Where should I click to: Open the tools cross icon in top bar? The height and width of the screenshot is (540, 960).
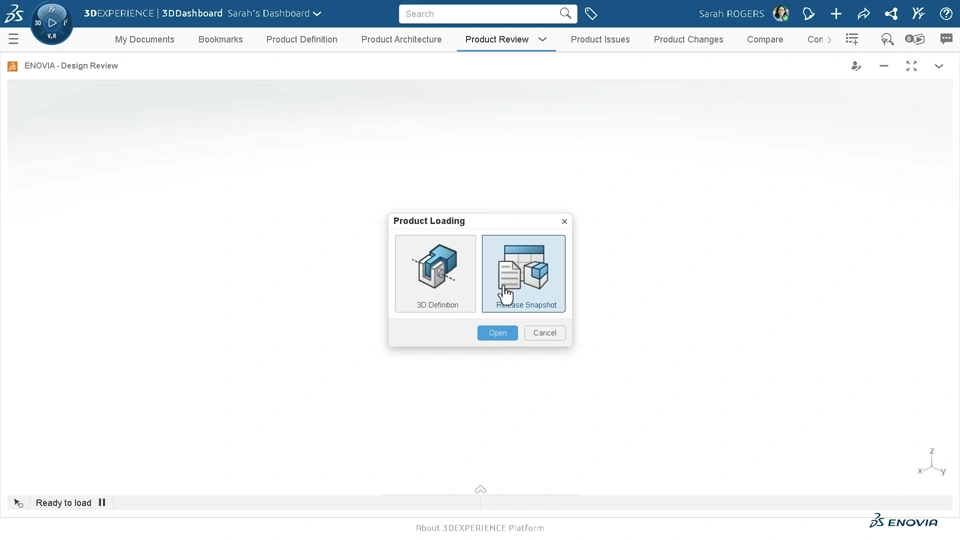pos(918,13)
